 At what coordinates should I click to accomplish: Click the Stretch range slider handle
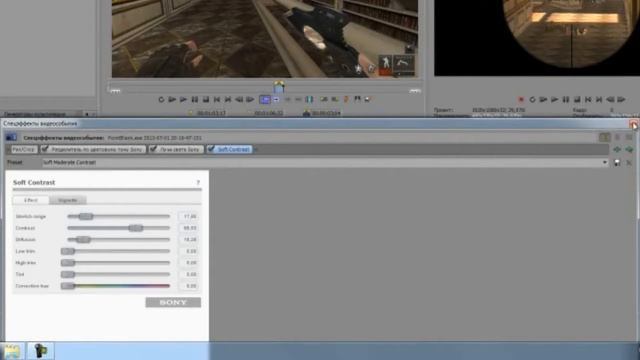click(86, 216)
